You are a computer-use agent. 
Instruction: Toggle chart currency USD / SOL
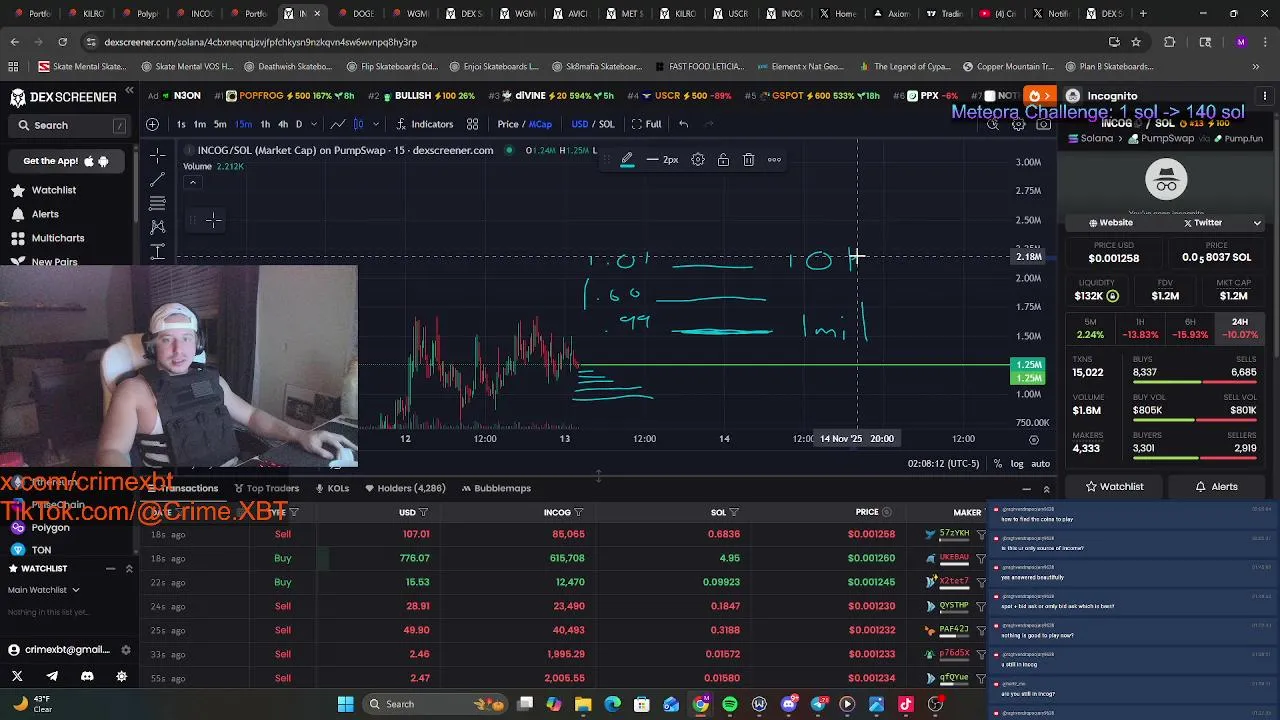593,124
